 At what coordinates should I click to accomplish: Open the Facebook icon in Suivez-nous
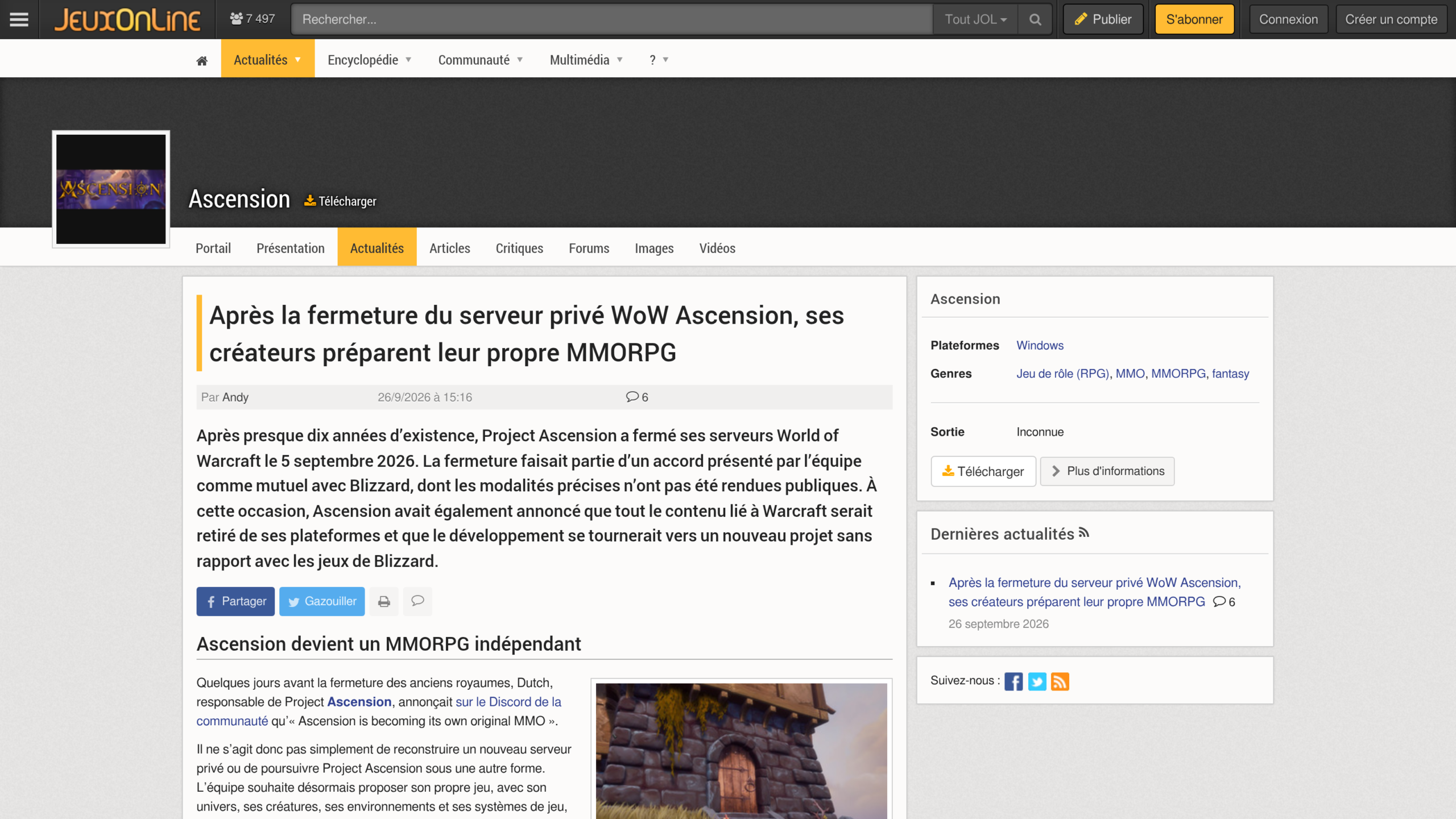(x=1014, y=681)
